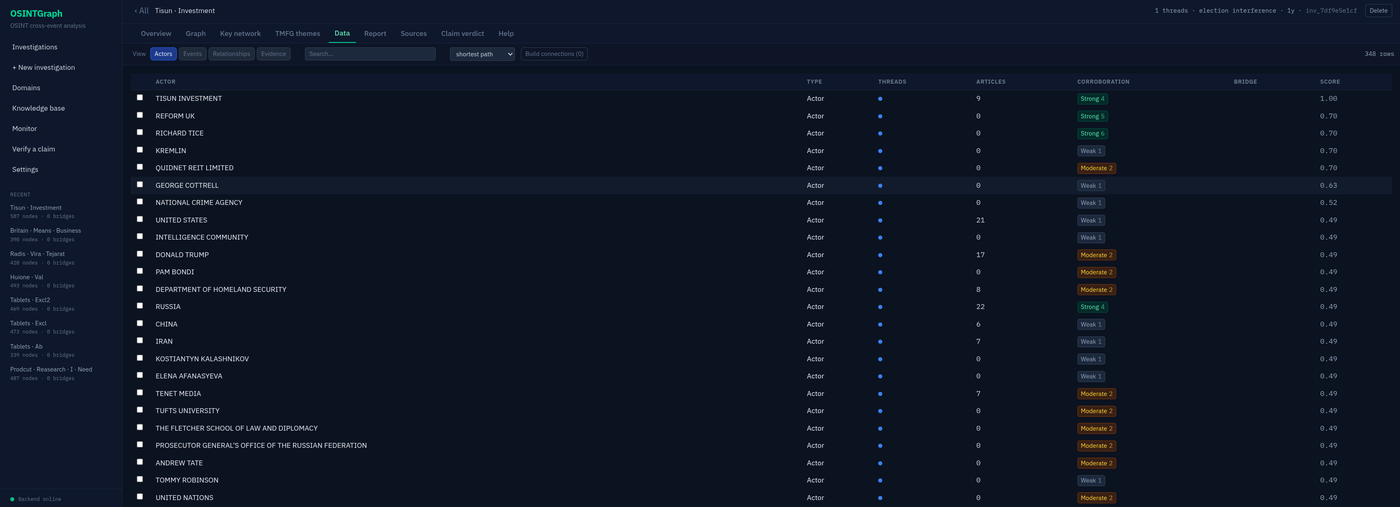Open recent Radis · Vira · Tejarat investigation
The image size is (1400, 507).
coord(37,257)
